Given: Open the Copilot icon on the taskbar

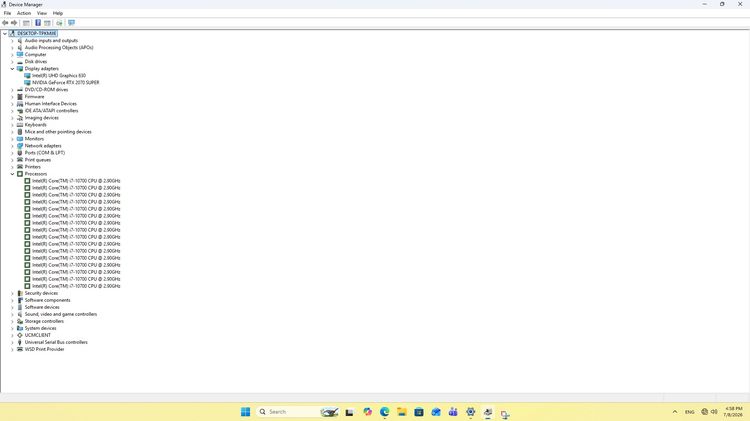Looking at the screenshot, I should pyautogui.click(x=367, y=412).
